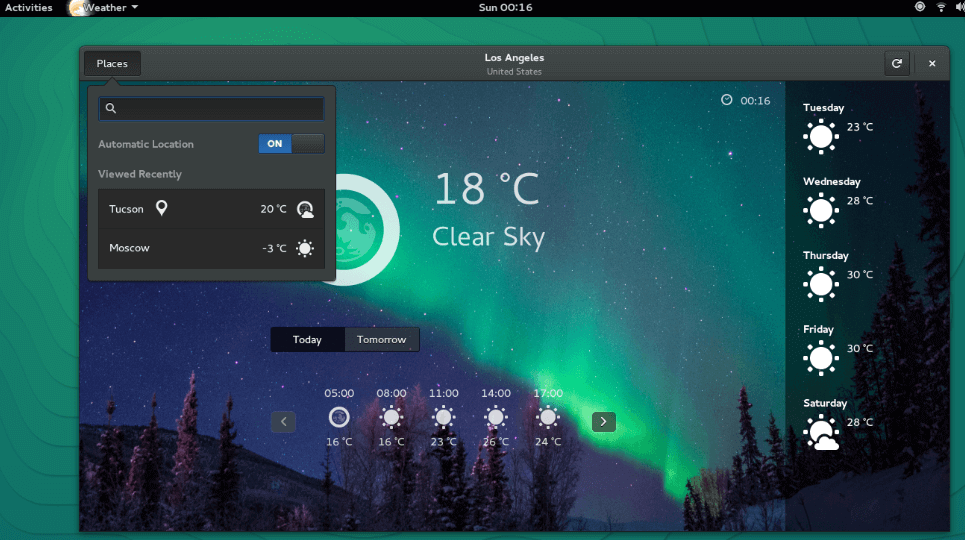This screenshot has width=965, height=540.
Task: Click the 08:00 time label
Action: point(391,393)
